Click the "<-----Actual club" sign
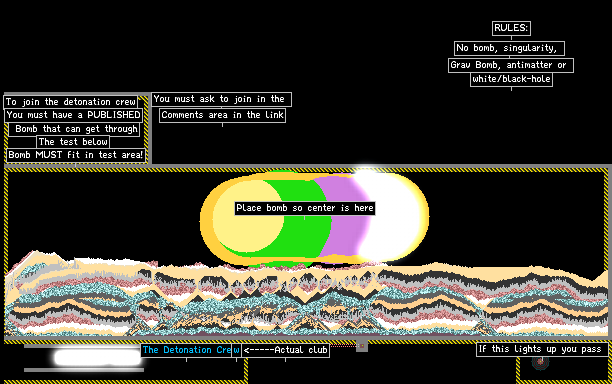Screen dimensions: 612x384 286,350
